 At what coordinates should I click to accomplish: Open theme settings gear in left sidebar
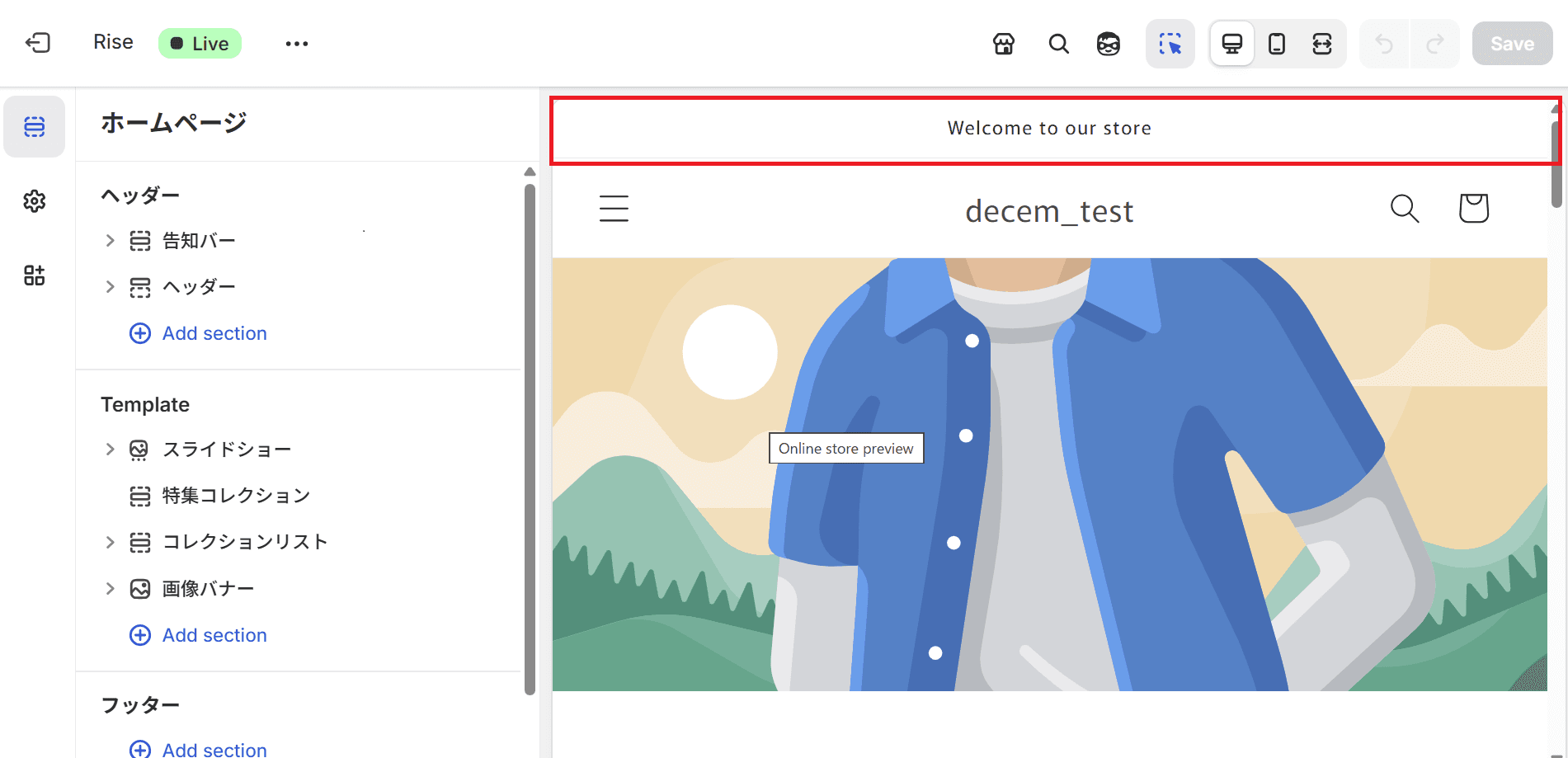pos(35,200)
